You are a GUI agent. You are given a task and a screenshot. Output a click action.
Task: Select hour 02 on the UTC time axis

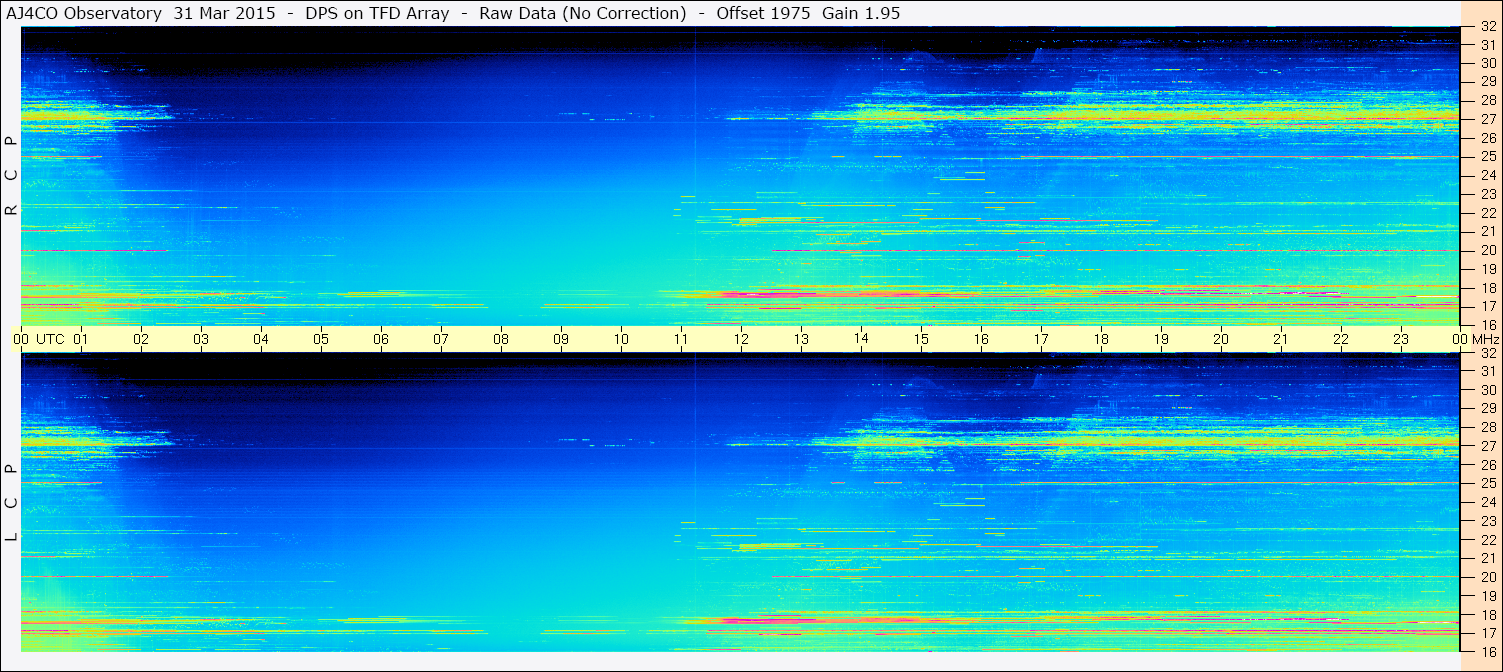[141, 339]
